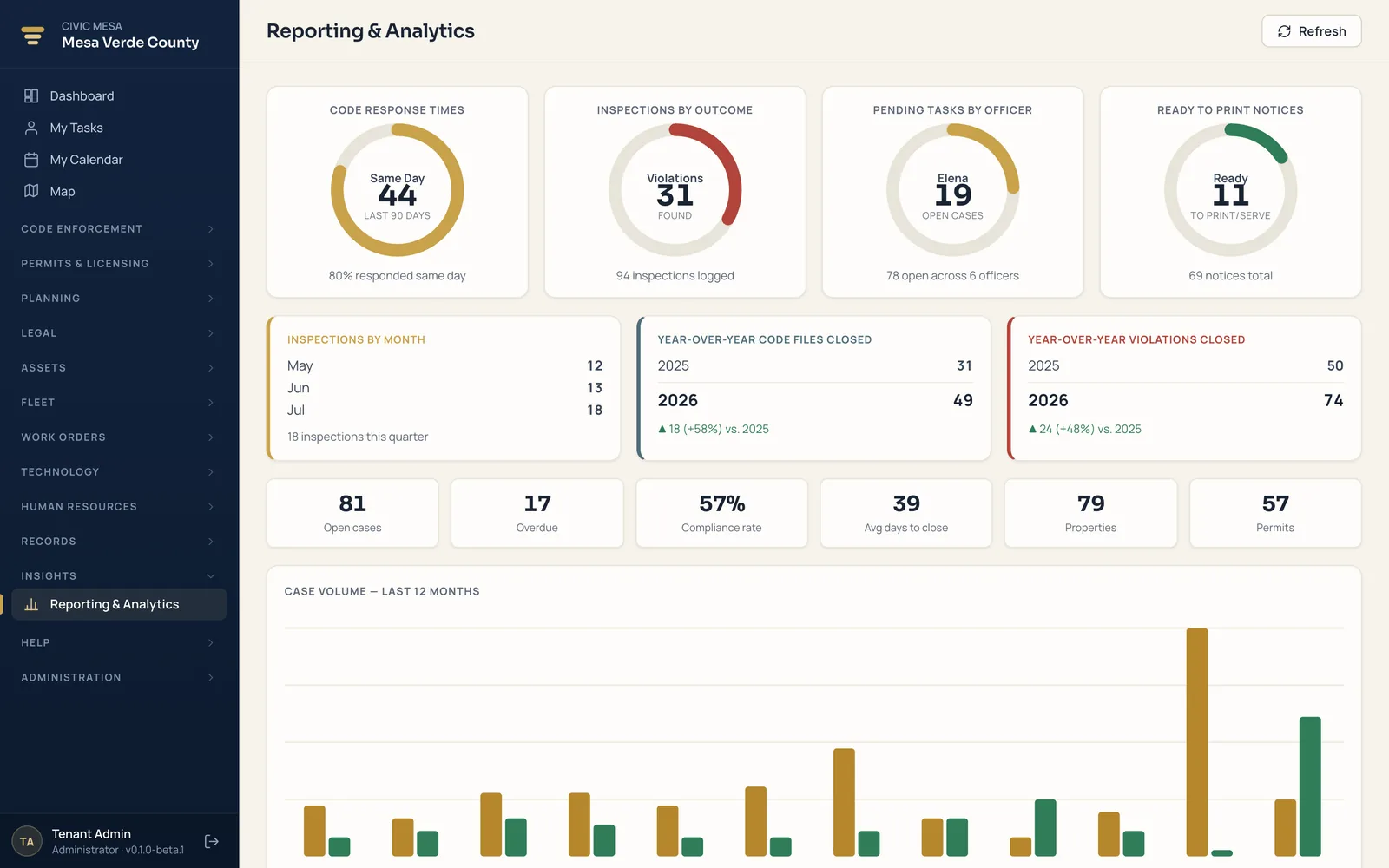Expand the Records section

coord(119,542)
